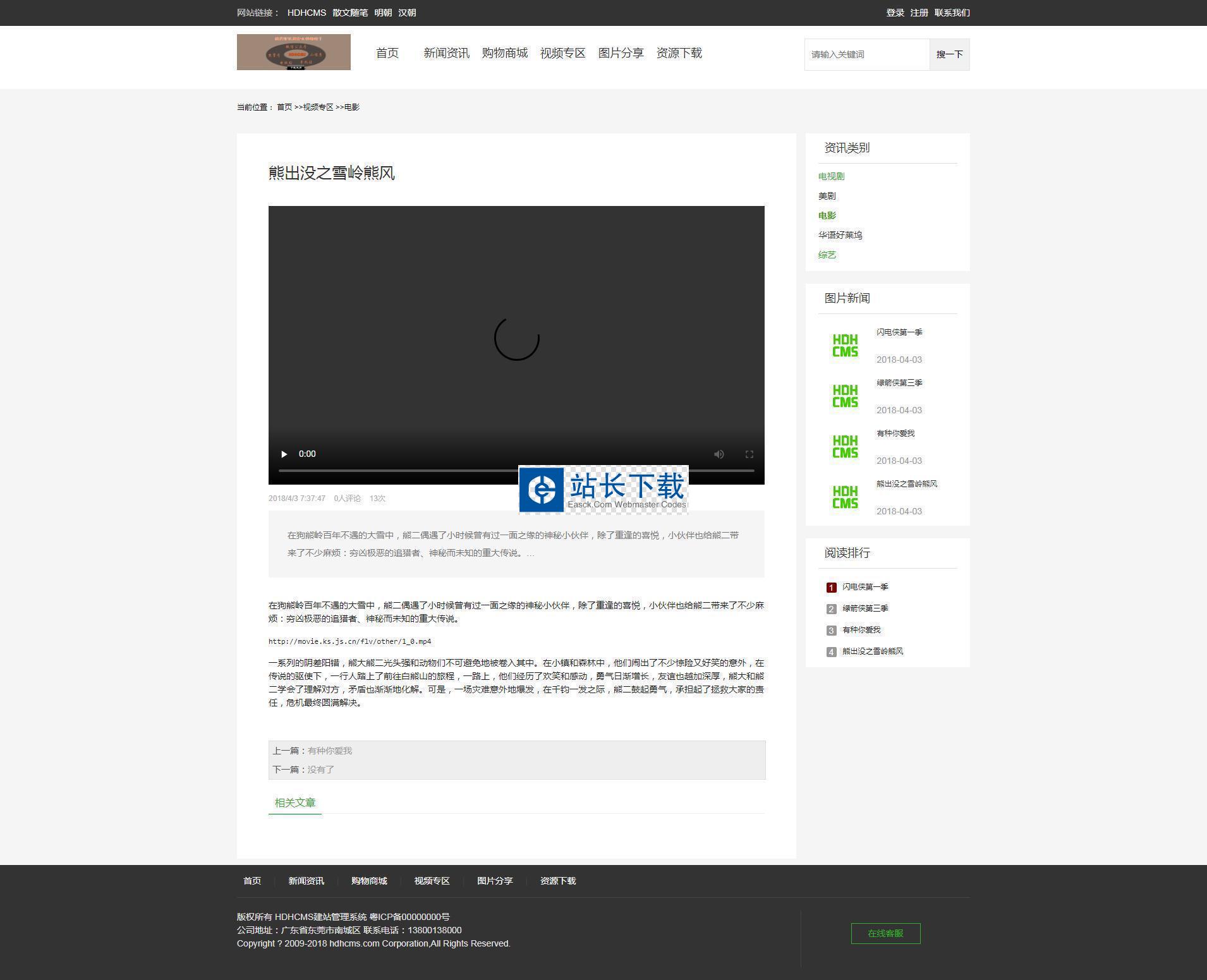
Task: Open 视频专区 in the main navigation
Action: click(x=562, y=53)
